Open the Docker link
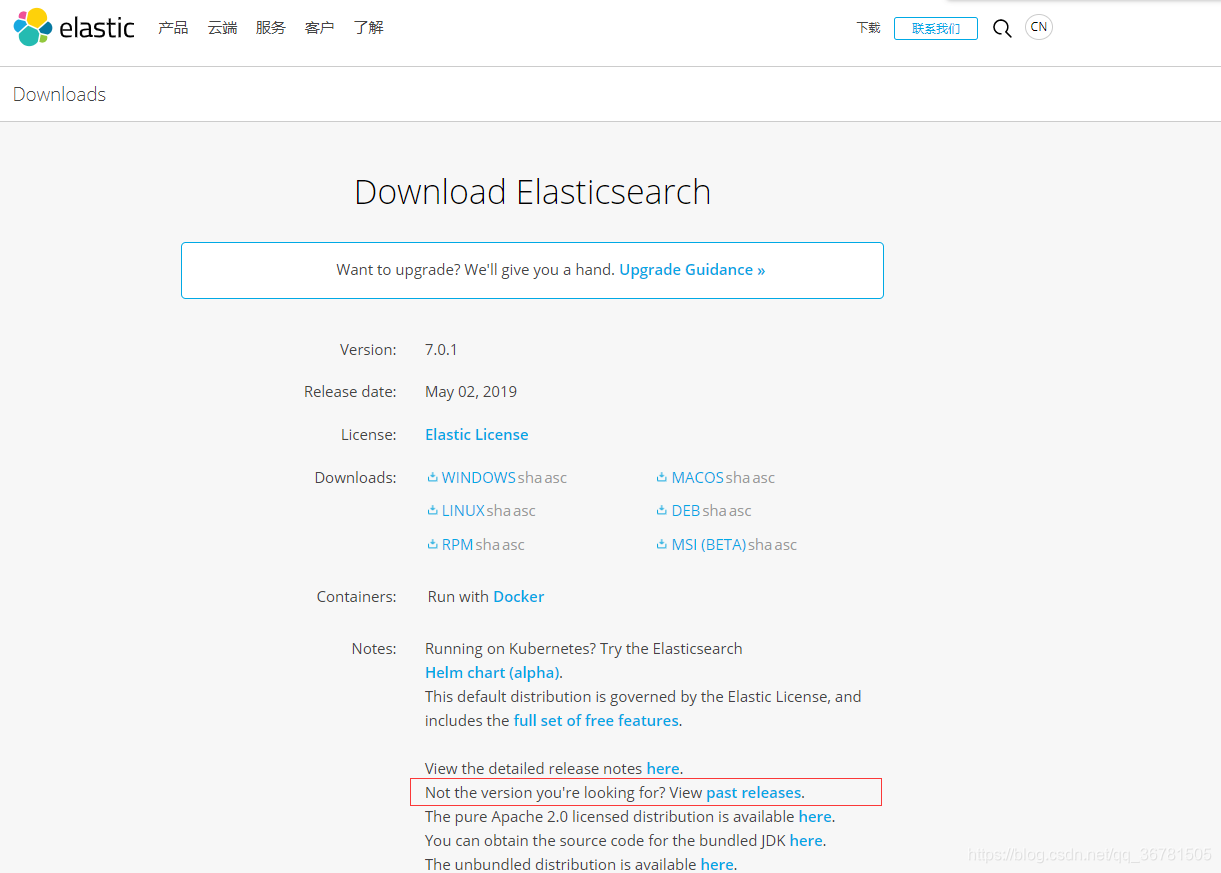 [x=519, y=597]
